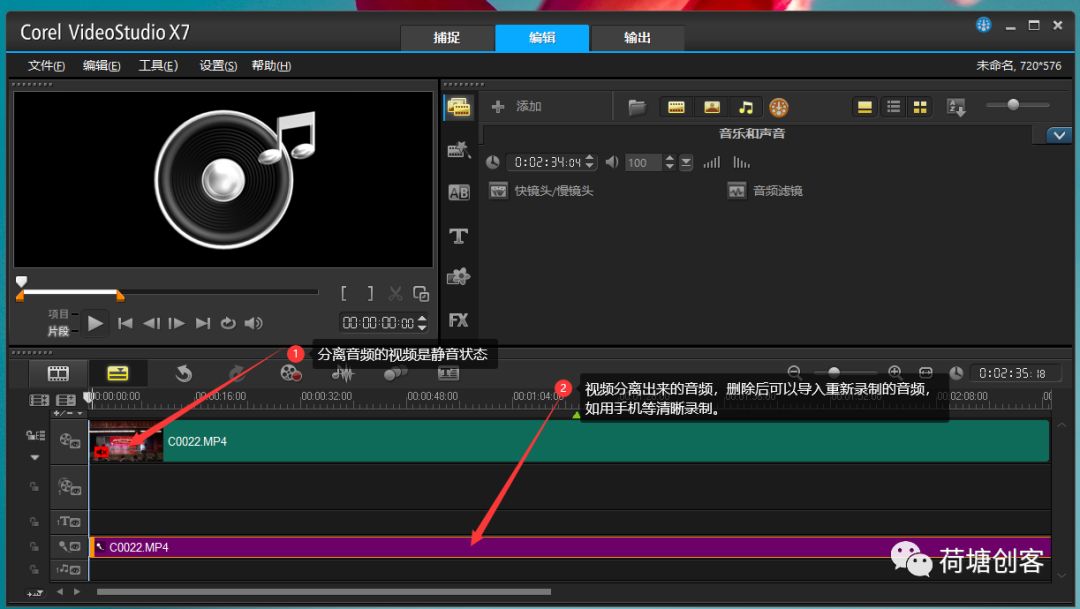Expand the options panel blue chevron
Image resolution: width=1080 pixels, height=609 pixels.
coord(1058,135)
